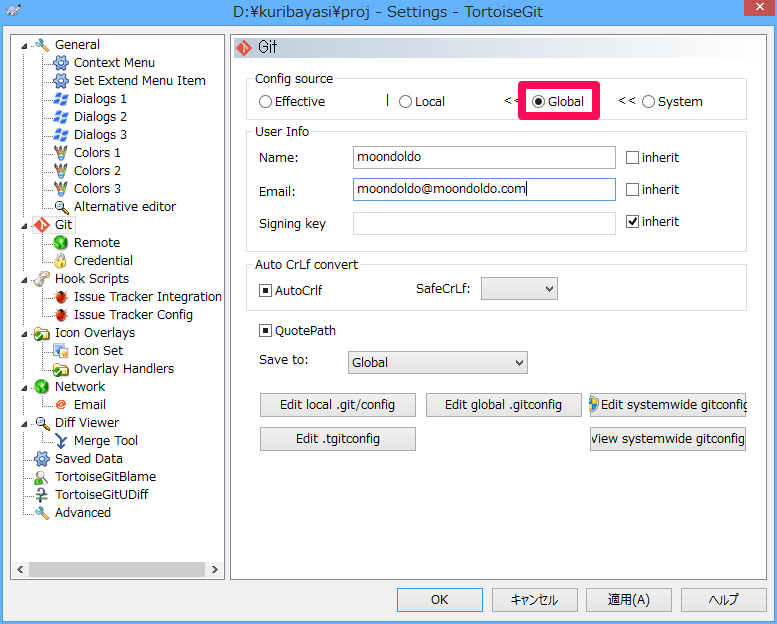
Task: Click the Alternative editor magnifier icon
Action: [61, 207]
